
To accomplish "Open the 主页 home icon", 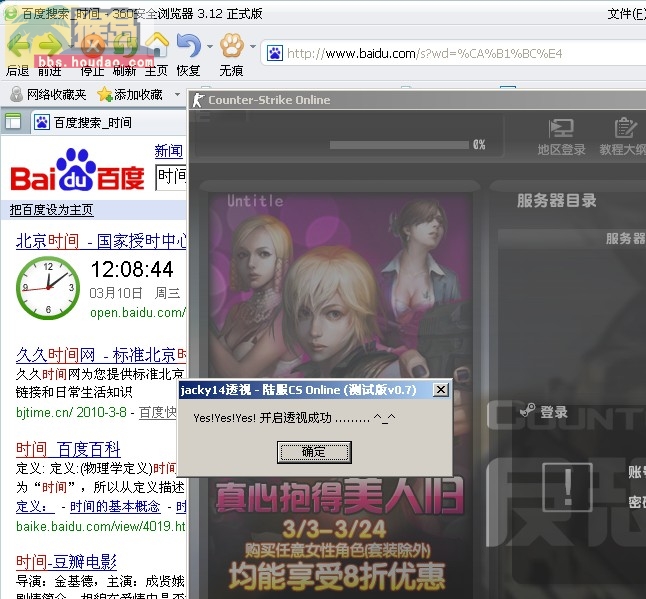I will pos(157,45).
